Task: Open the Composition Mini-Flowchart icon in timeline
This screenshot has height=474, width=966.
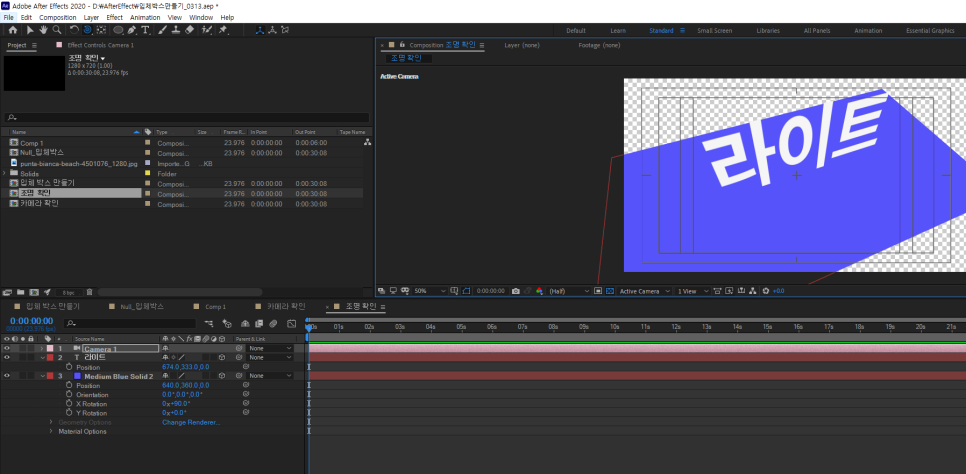Action: pyautogui.click(x=209, y=323)
